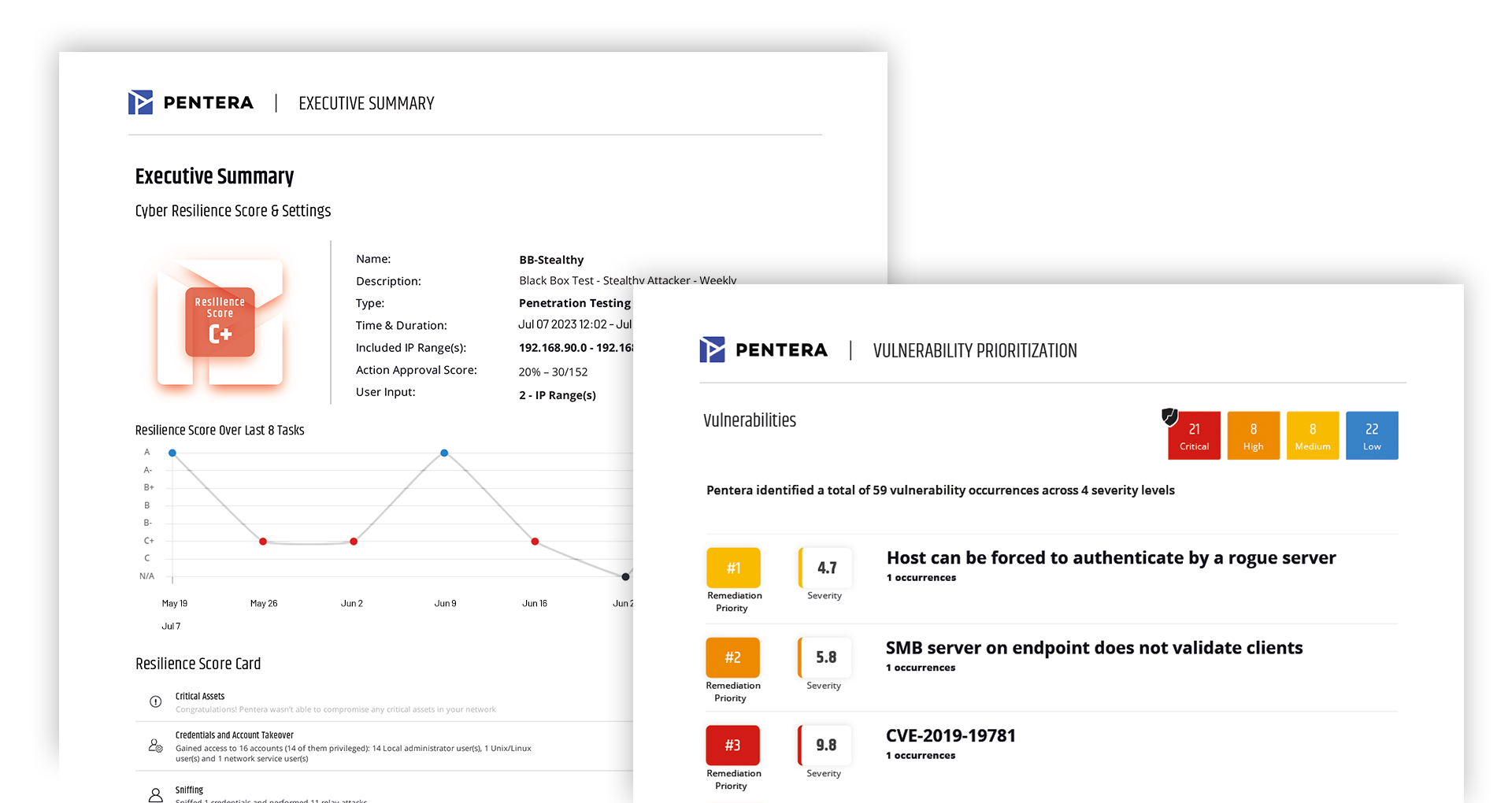The width and height of the screenshot is (1512, 803).
Task: Click 'Resilience Score Over Last 8 Tasks' title
Action: click(x=220, y=430)
